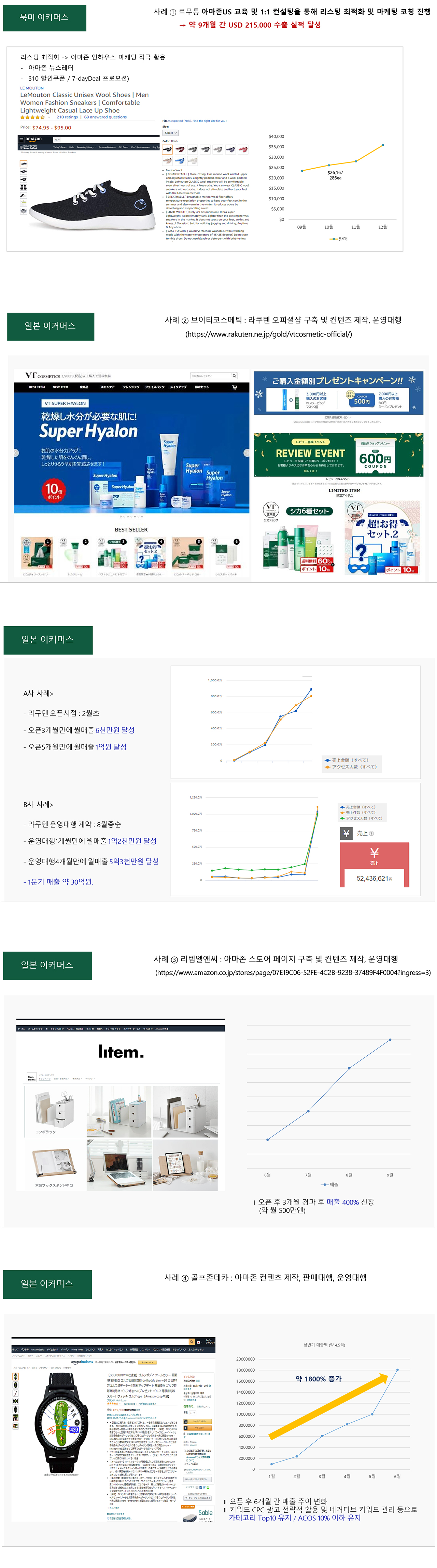This screenshot has height=1568, width=437.
Task: Expand the 事務用品 store menu
Action: tap(77, 1079)
